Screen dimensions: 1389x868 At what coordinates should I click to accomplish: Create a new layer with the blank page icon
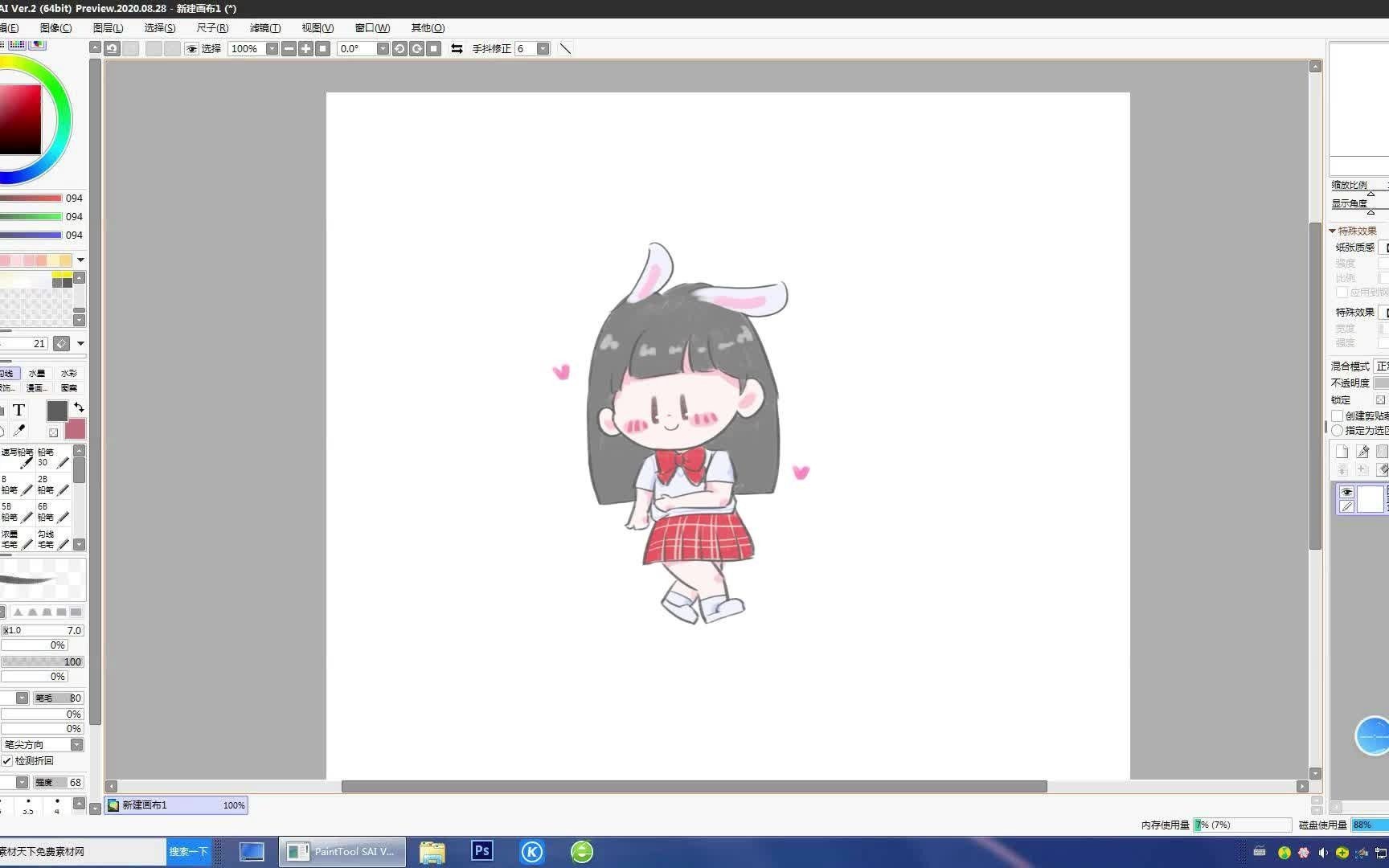click(x=1342, y=452)
